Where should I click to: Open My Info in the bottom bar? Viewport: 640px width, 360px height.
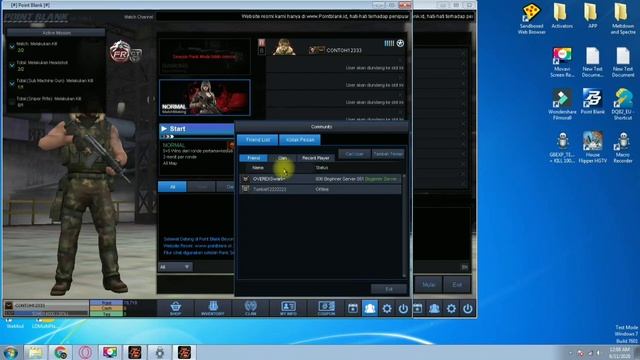click(x=288, y=308)
